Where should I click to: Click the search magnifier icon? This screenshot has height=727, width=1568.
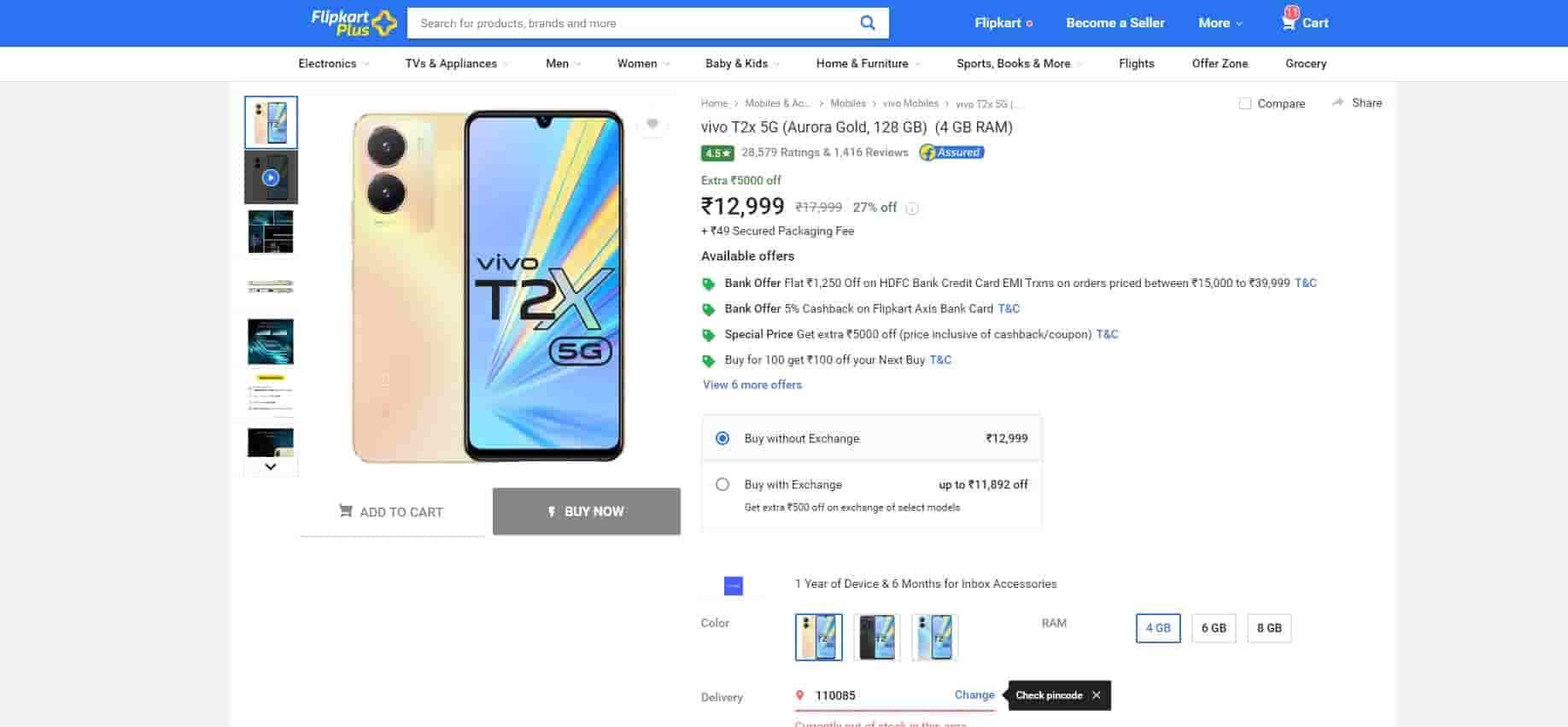(867, 23)
